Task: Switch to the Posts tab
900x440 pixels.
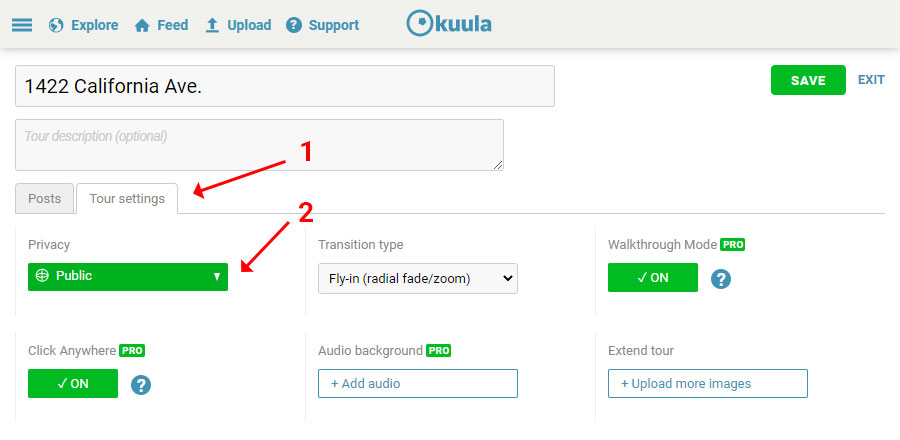Action: [x=45, y=198]
